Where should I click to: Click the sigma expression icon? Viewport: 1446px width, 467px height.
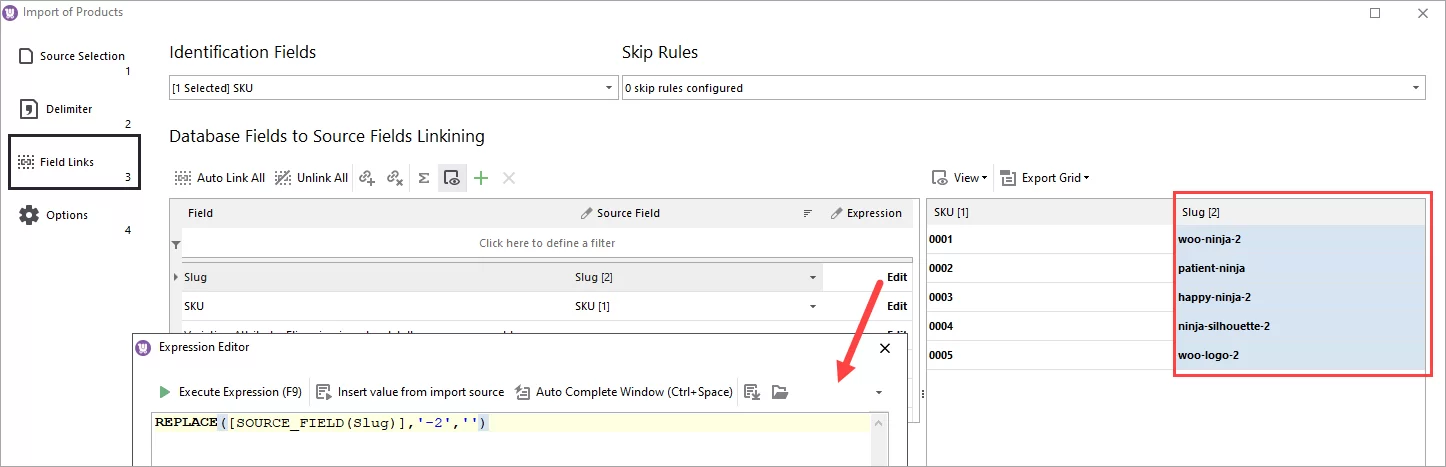[x=424, y=178]
